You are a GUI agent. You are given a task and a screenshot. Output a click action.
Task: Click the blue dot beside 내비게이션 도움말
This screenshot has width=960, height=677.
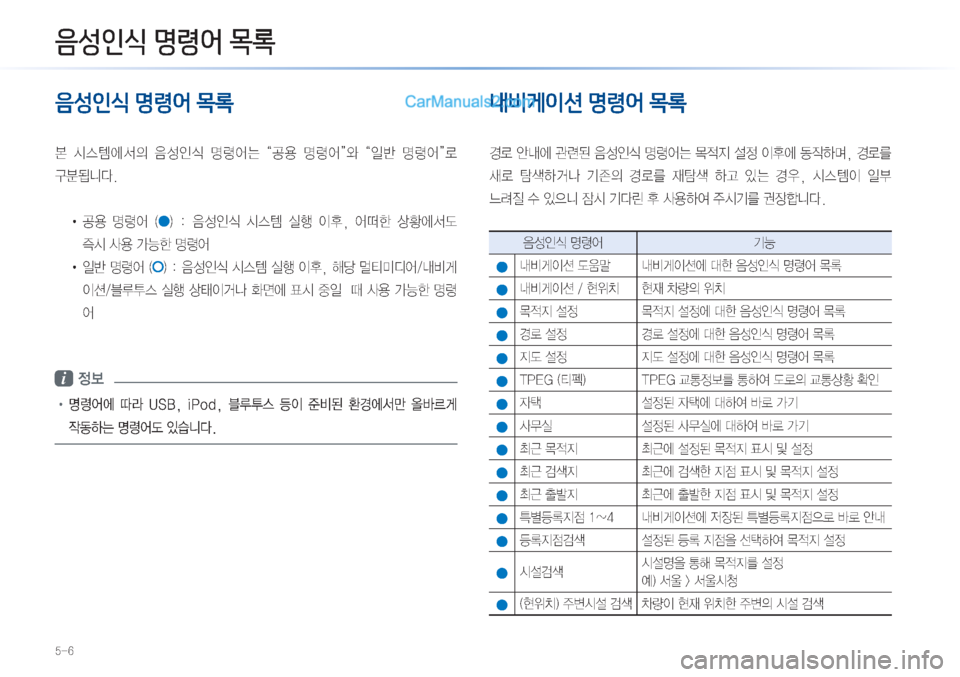click(x=502, y=267)
